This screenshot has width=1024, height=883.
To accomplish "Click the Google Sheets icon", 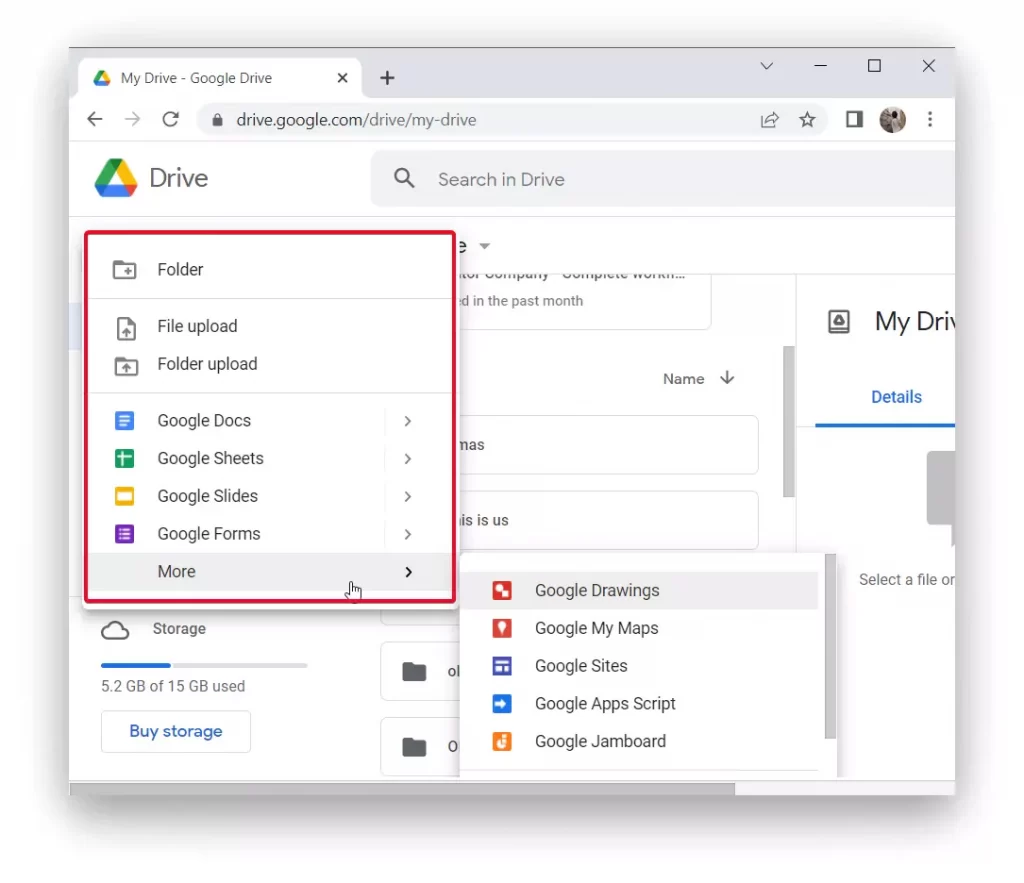I will point(124,458).
